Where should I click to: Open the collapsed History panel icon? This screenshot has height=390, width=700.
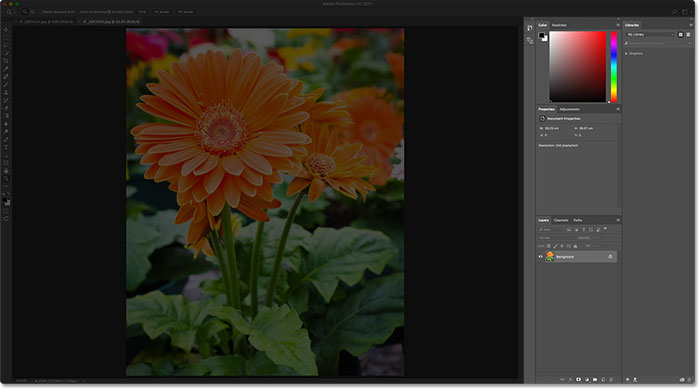pyautogui.click(x=529, y=28)
